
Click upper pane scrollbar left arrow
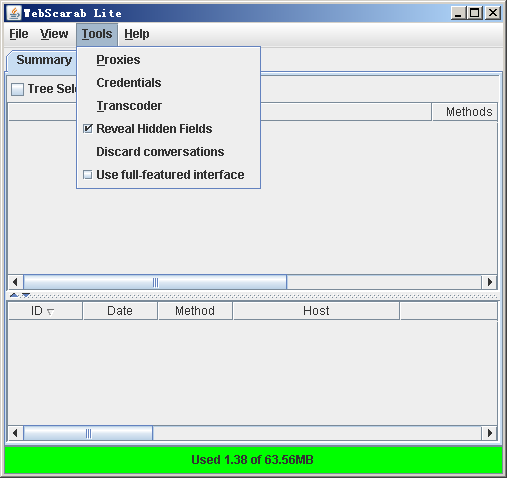pyautogui.click(x=15, y=282)
